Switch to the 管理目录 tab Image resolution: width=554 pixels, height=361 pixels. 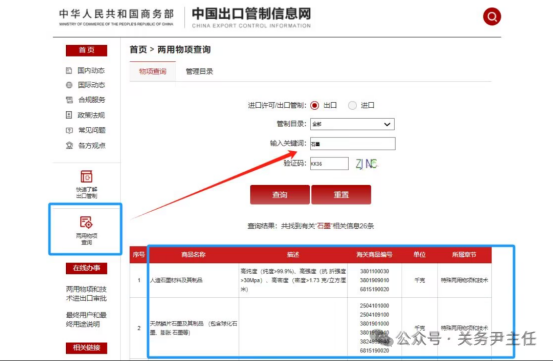pos(199,72)
